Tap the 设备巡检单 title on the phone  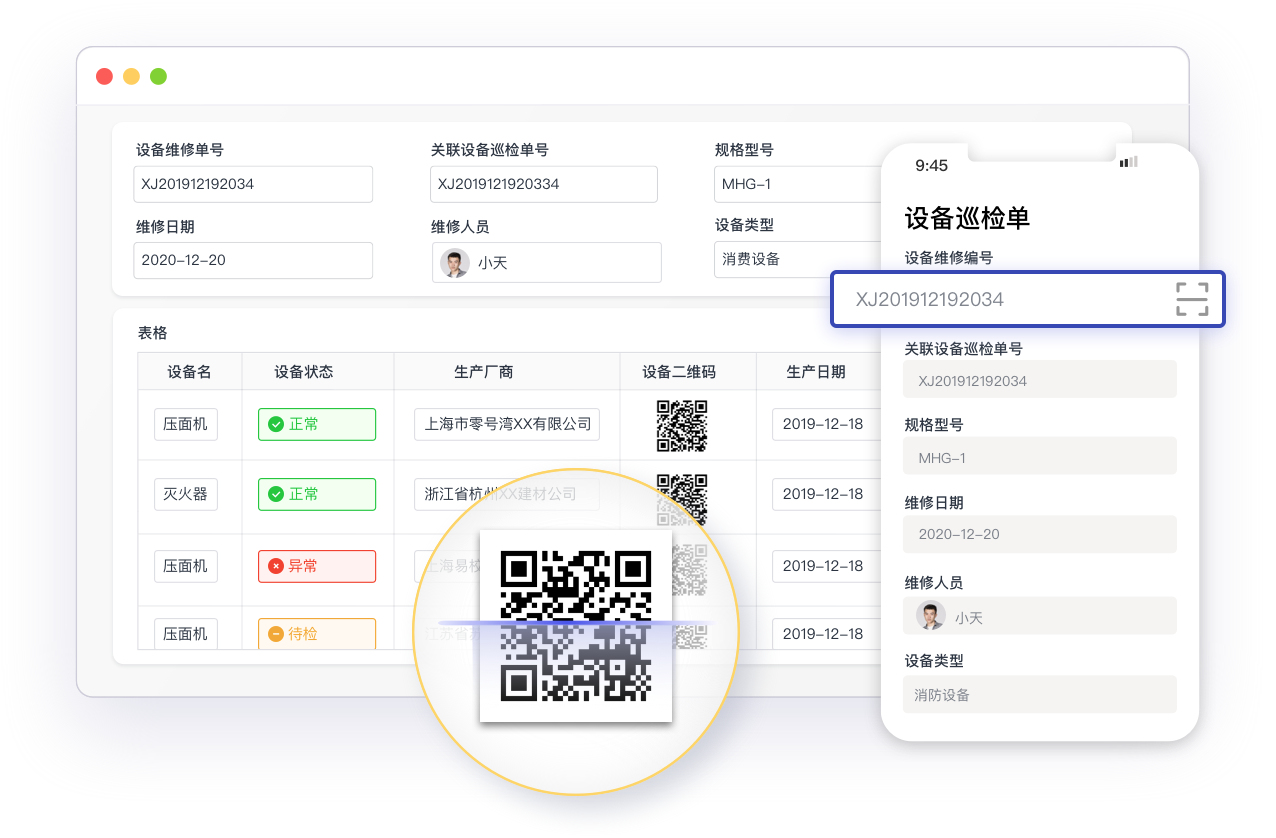(x=967, y=218)
